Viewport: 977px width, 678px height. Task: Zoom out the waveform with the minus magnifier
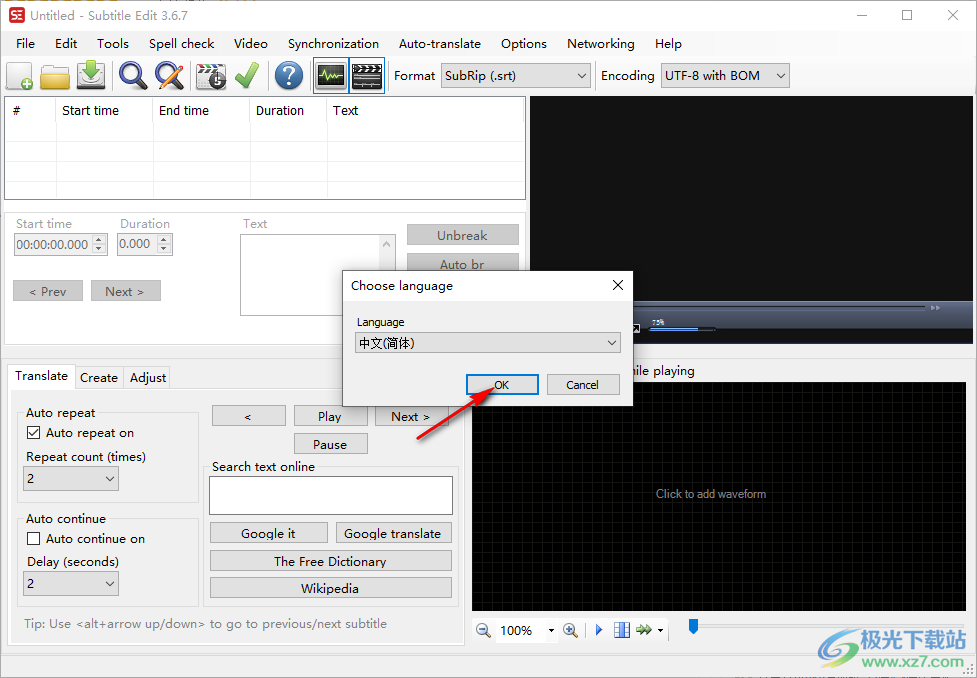pyautogui.click(x=483, y=630)
